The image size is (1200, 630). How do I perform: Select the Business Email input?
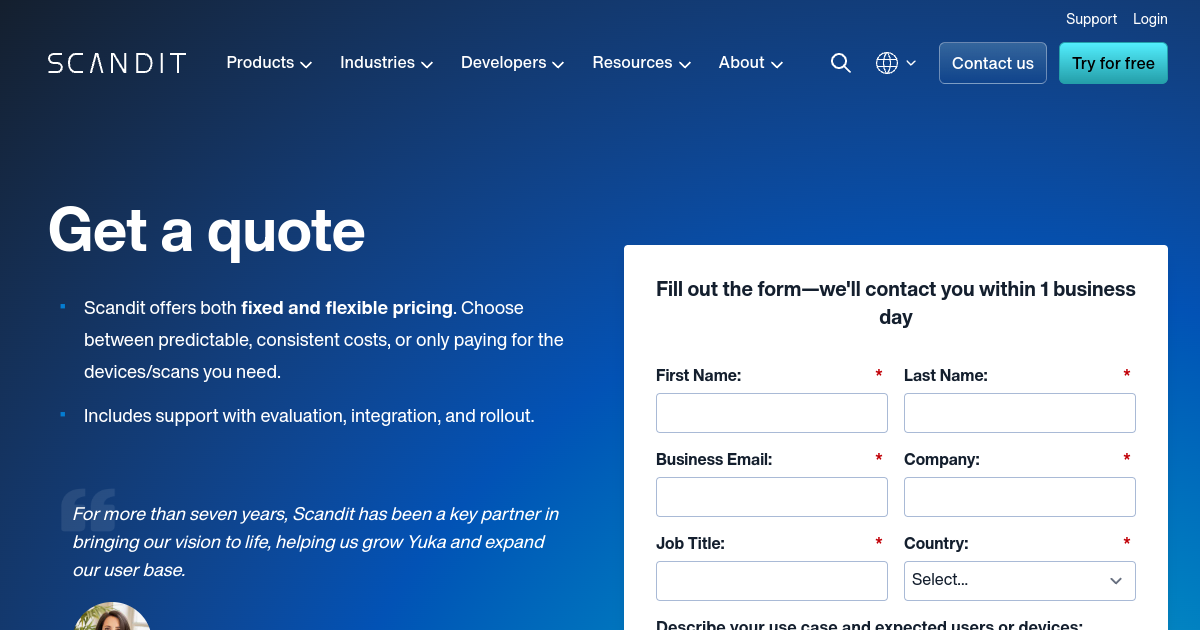[771, 496]
